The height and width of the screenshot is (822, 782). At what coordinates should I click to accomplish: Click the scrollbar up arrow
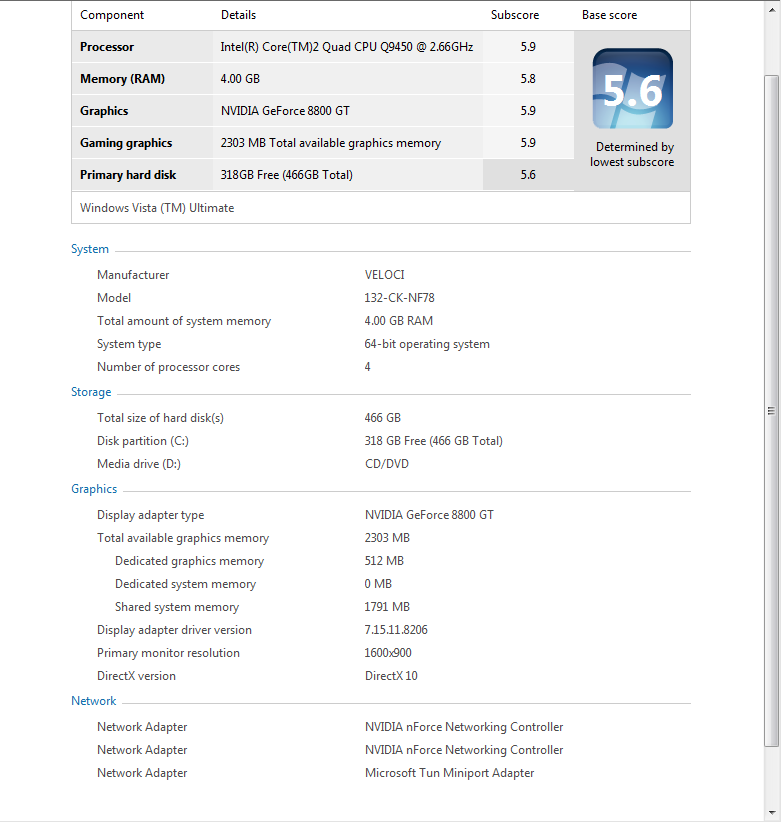772,10
